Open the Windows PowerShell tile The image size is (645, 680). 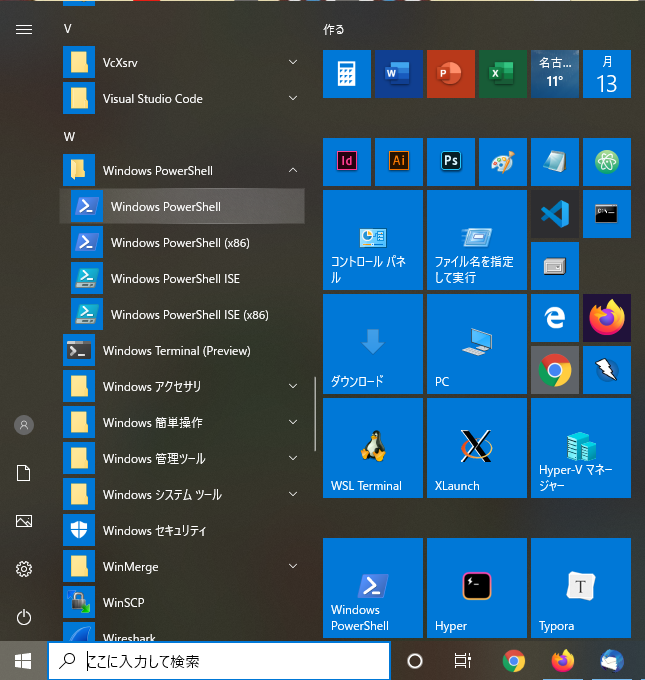(373, 588)
